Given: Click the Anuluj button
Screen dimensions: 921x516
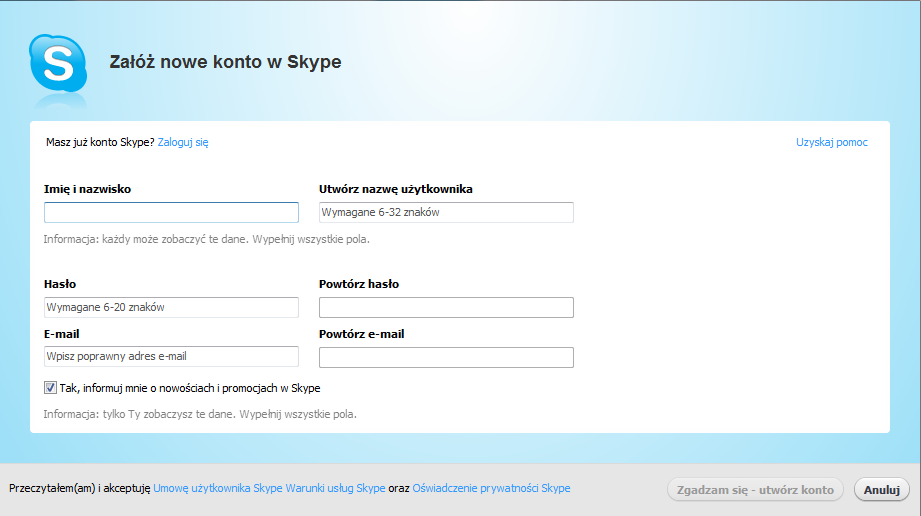Looking at the screenshot, I should click(x=882, y=490).
